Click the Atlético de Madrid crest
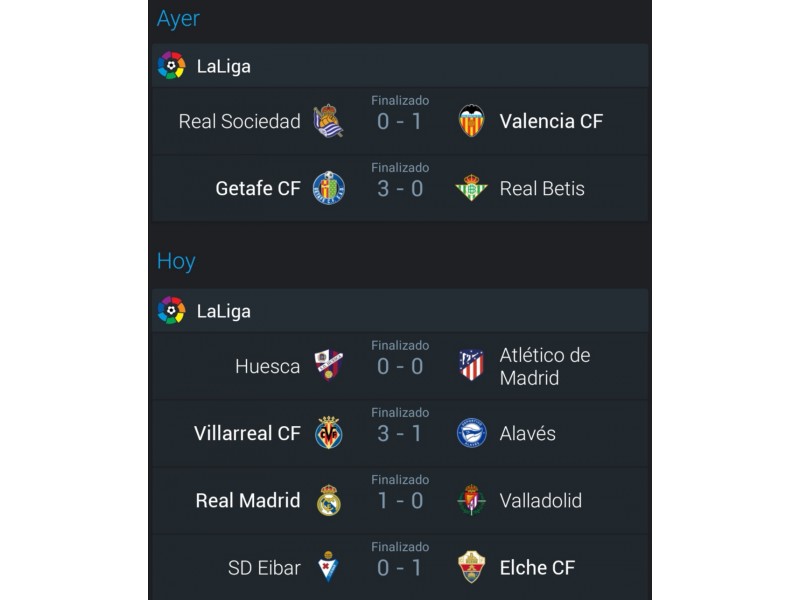 (x=471, y=365)
